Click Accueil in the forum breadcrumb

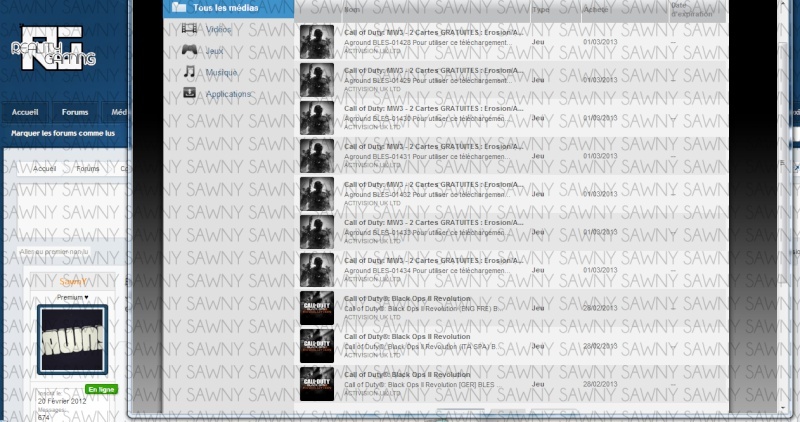tap(44, 168)
